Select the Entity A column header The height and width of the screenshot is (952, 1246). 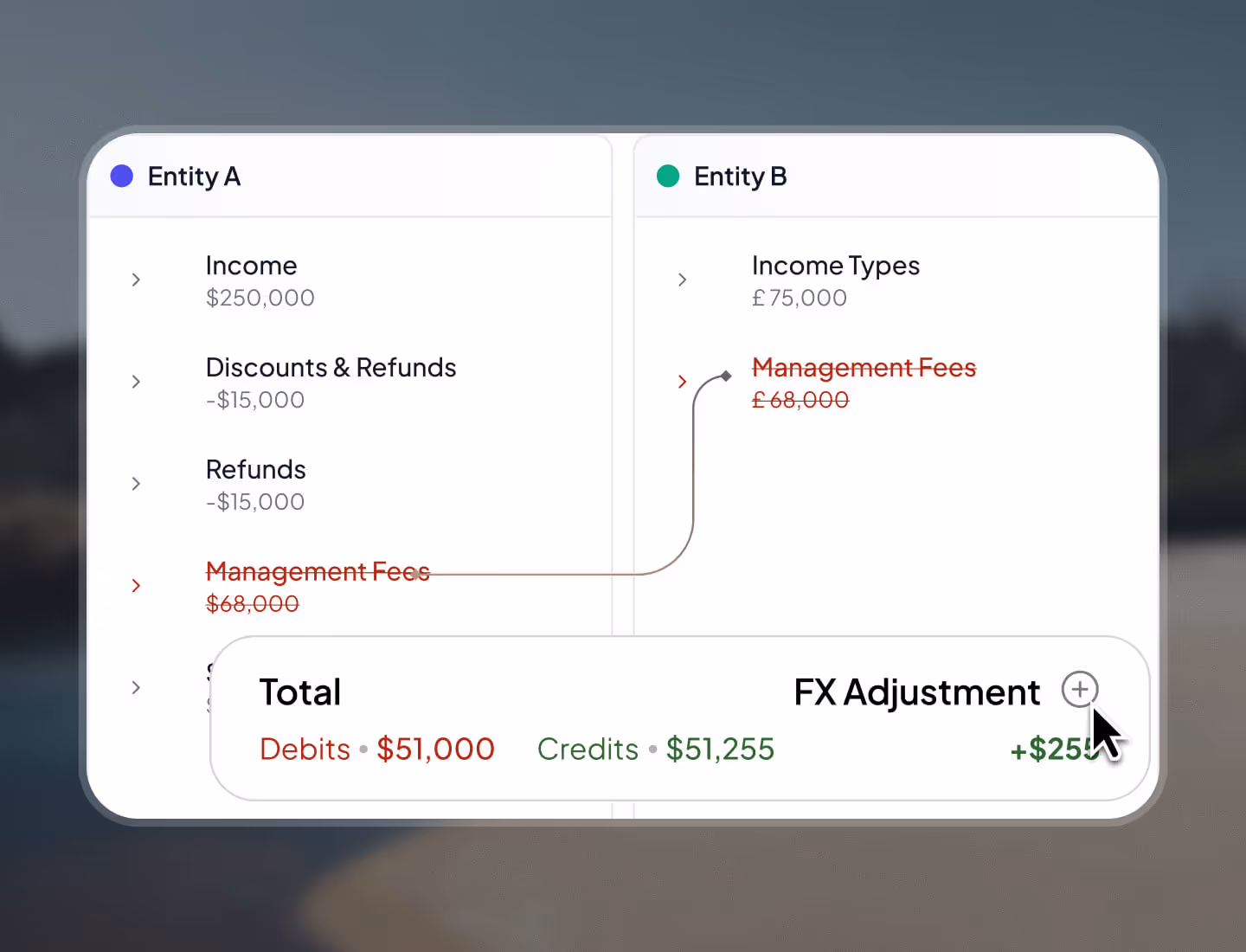click(194, 176)
